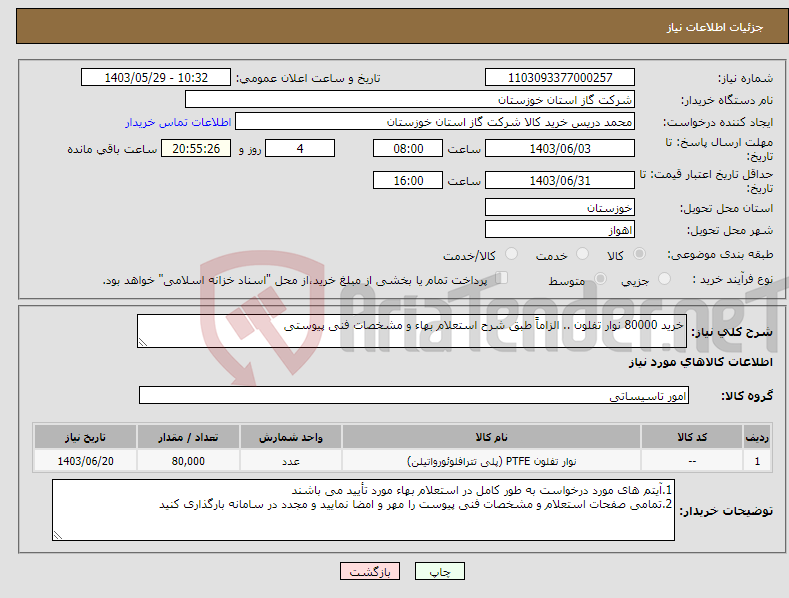
Task: Click the deadline time field 08:00
Action: click(408, 148)
